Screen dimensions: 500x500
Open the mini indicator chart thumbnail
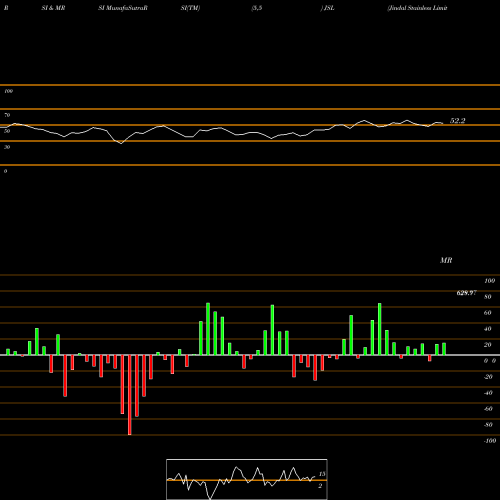pos(247,479)
